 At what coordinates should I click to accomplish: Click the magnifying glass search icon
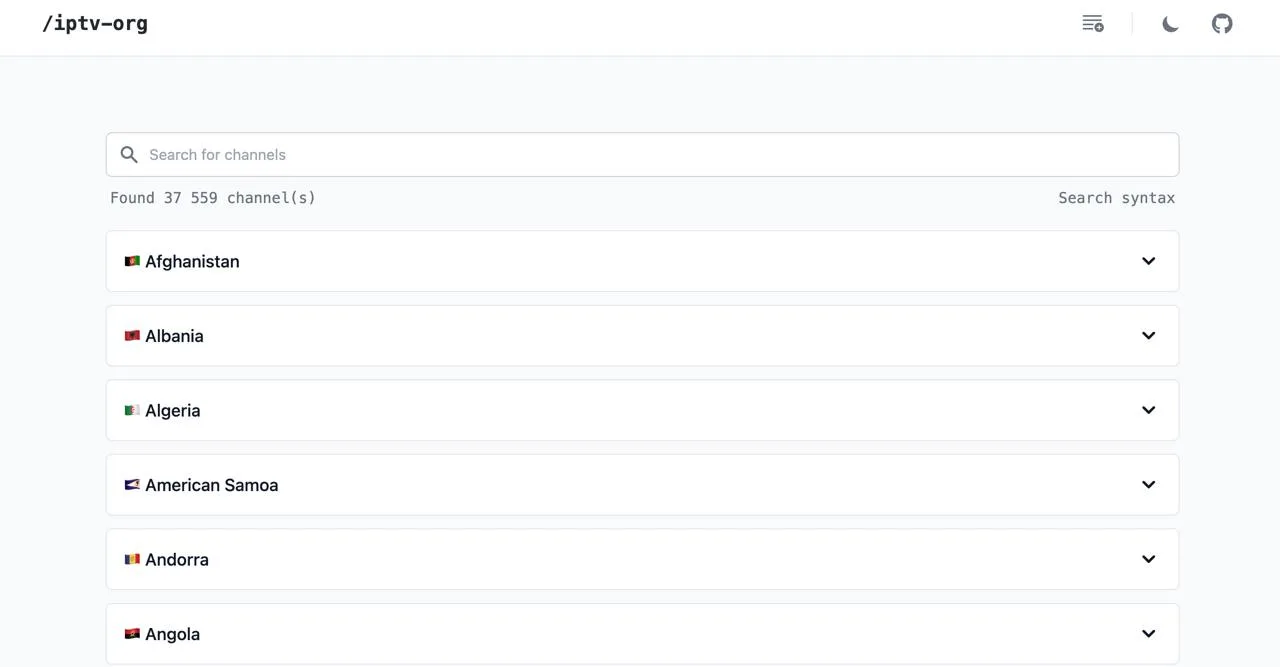[129, 154]
